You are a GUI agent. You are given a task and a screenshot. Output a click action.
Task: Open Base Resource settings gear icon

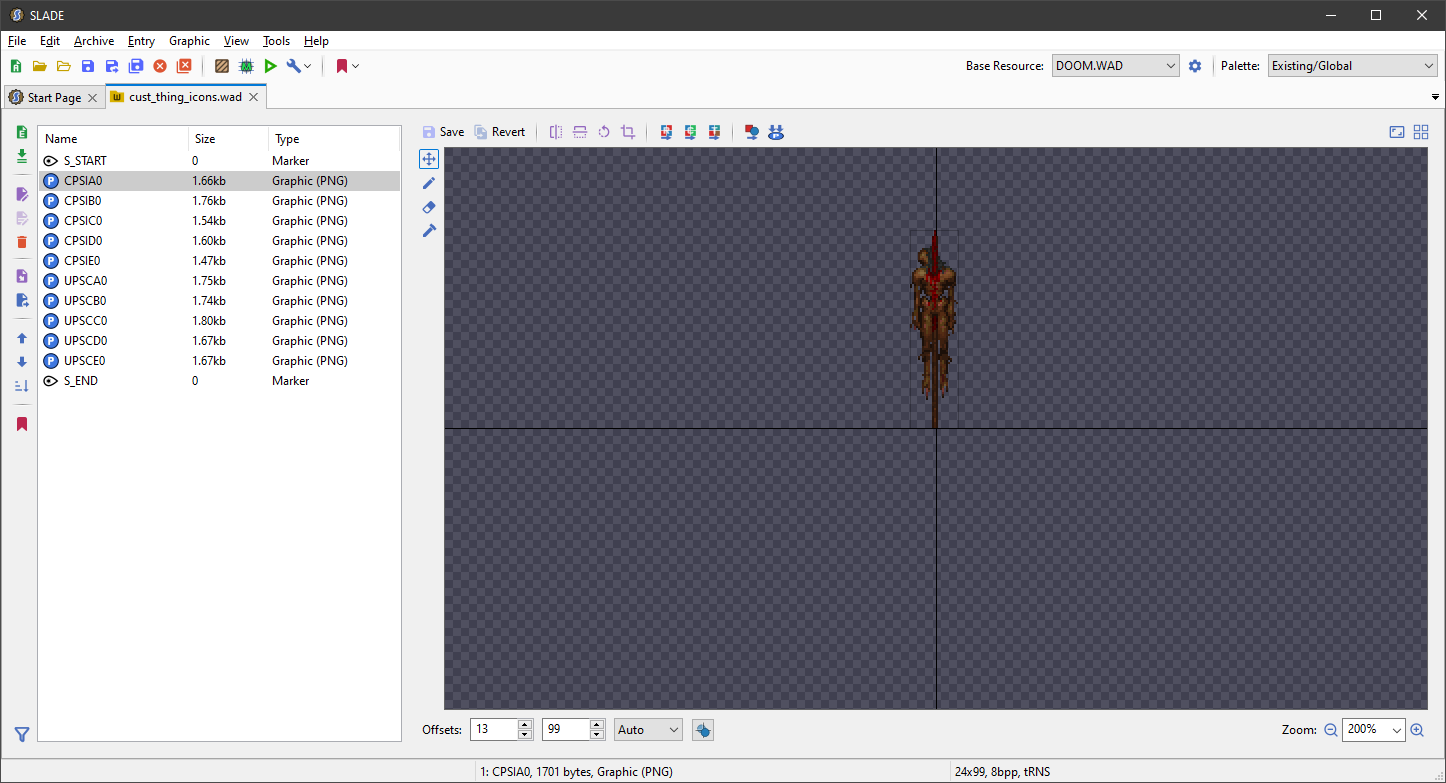(x=1195, y=66)
